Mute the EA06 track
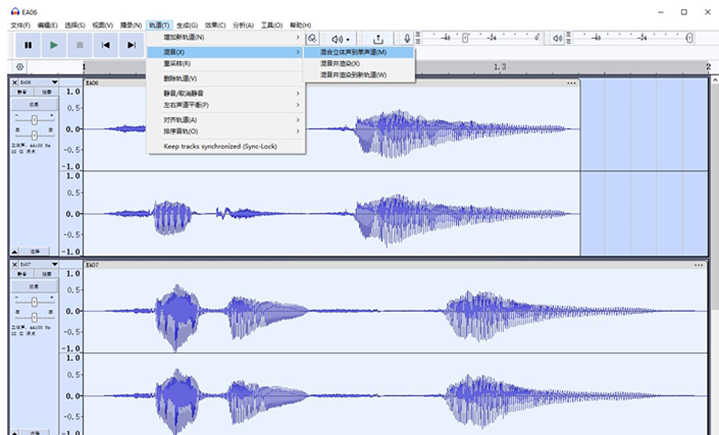The width and height of the screenshot is (719, 435). [22, 92]
